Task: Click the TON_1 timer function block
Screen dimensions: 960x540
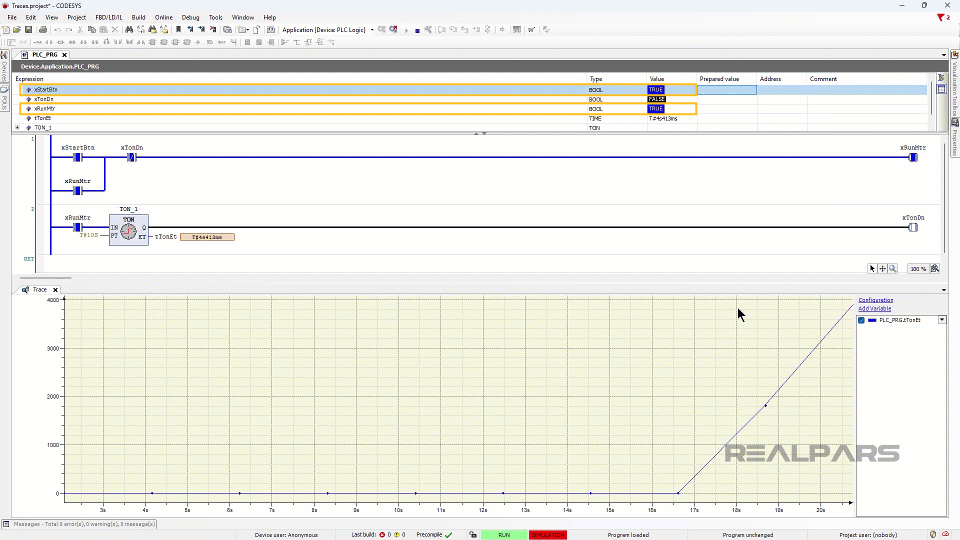Action: [x=129, y=230]
